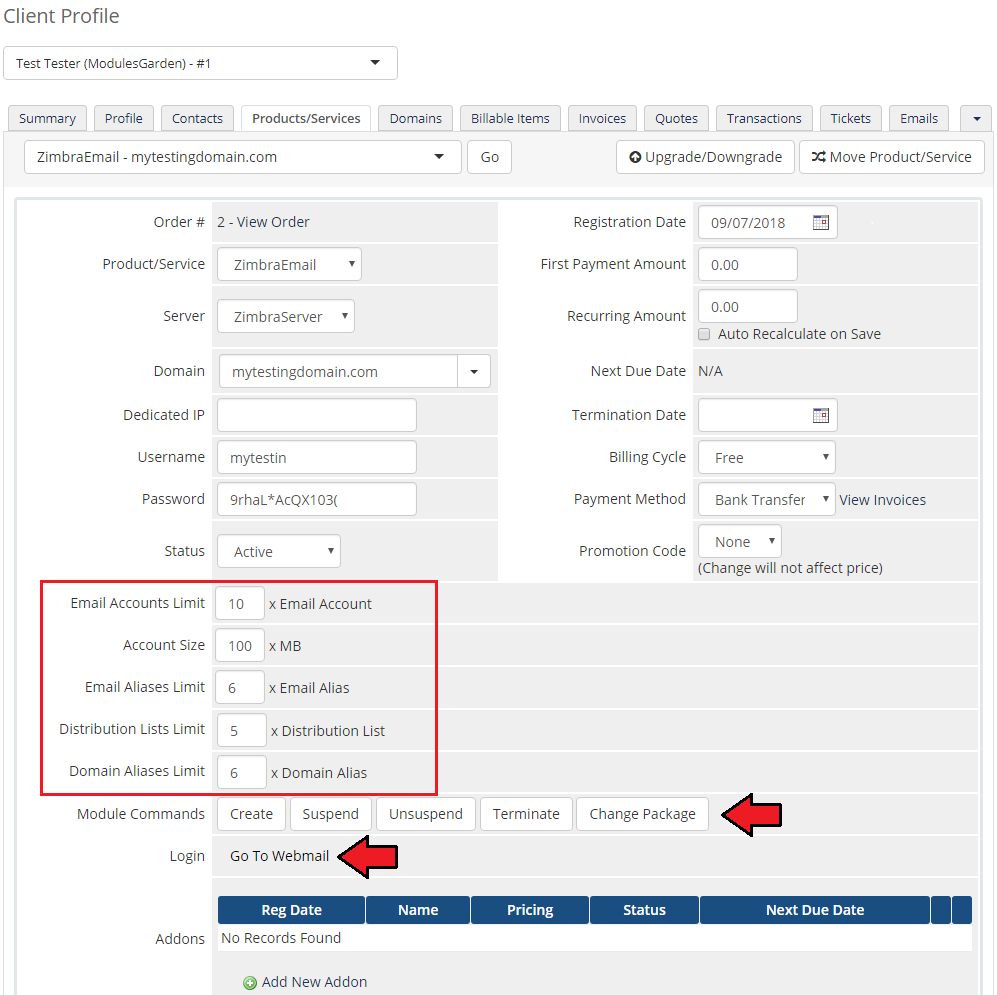Expand the extra tabs caret after Emails
The image size is (997, 995).
(x=977, y=118)
